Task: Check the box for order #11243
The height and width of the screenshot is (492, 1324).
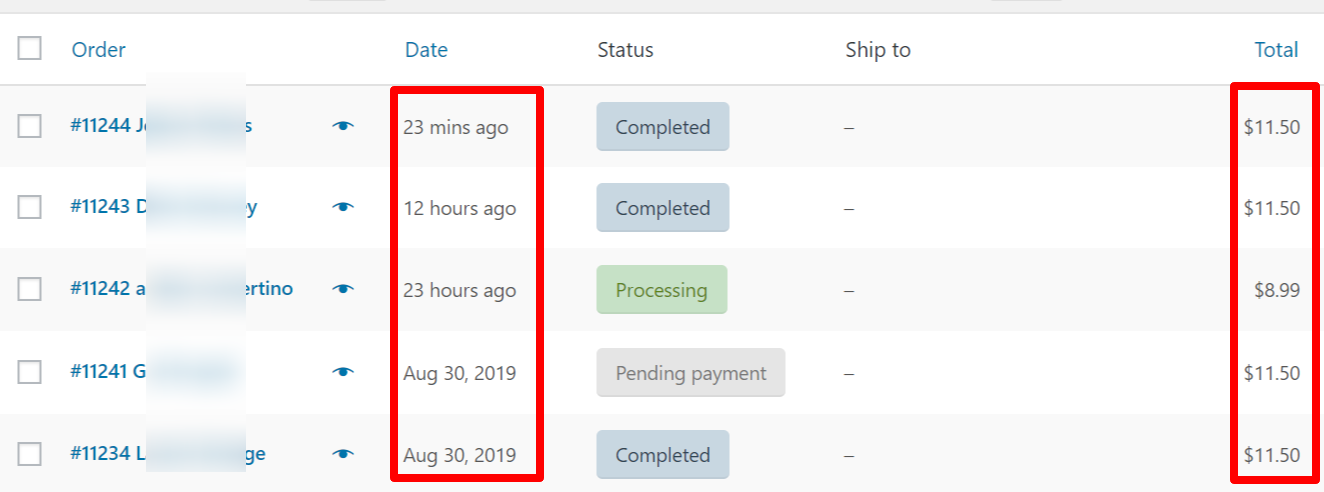Action: coord(30,207)
